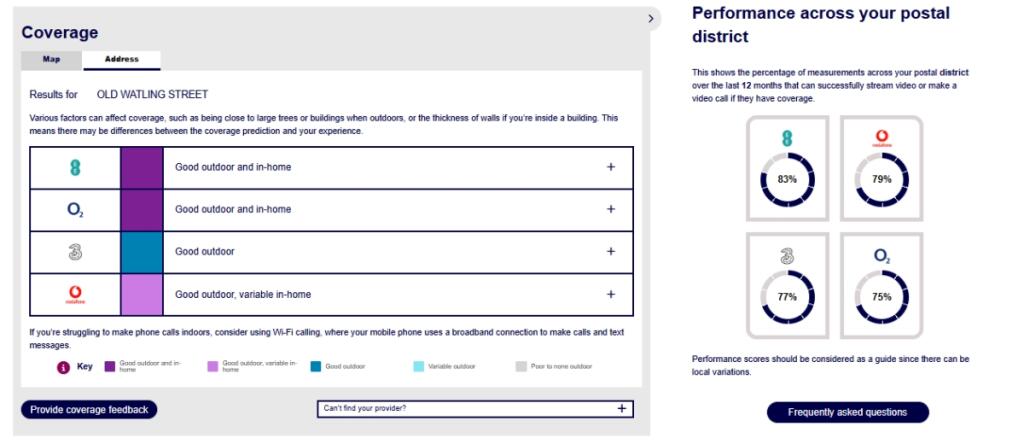Open Frequently asked questions
This screenshot has height=444, width=1024.
coord(848,413)
